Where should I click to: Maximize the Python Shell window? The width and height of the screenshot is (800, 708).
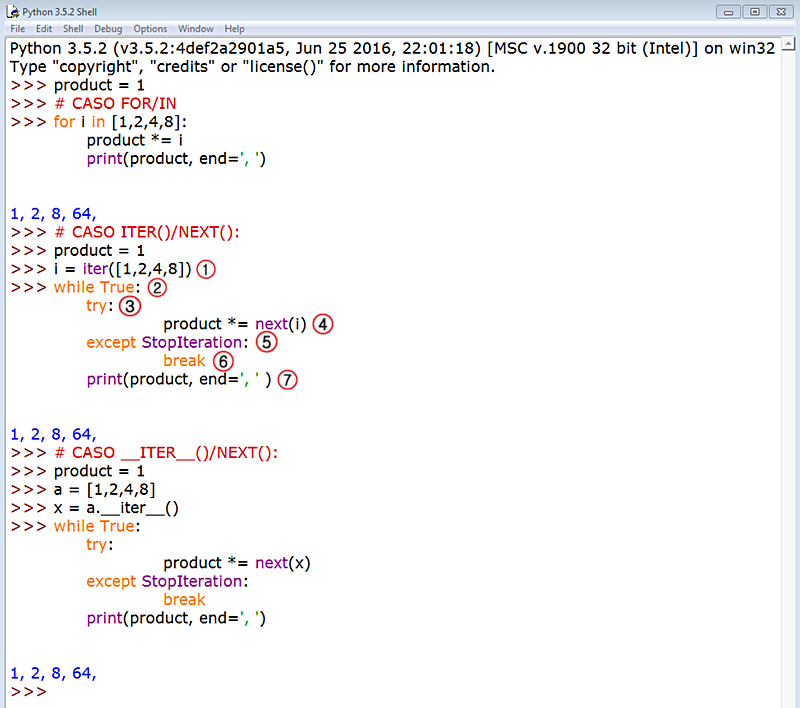coord(755,12)
